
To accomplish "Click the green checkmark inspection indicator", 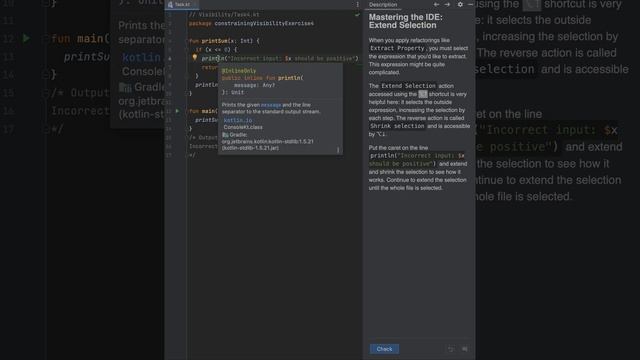I will click(x=357, y=15).
